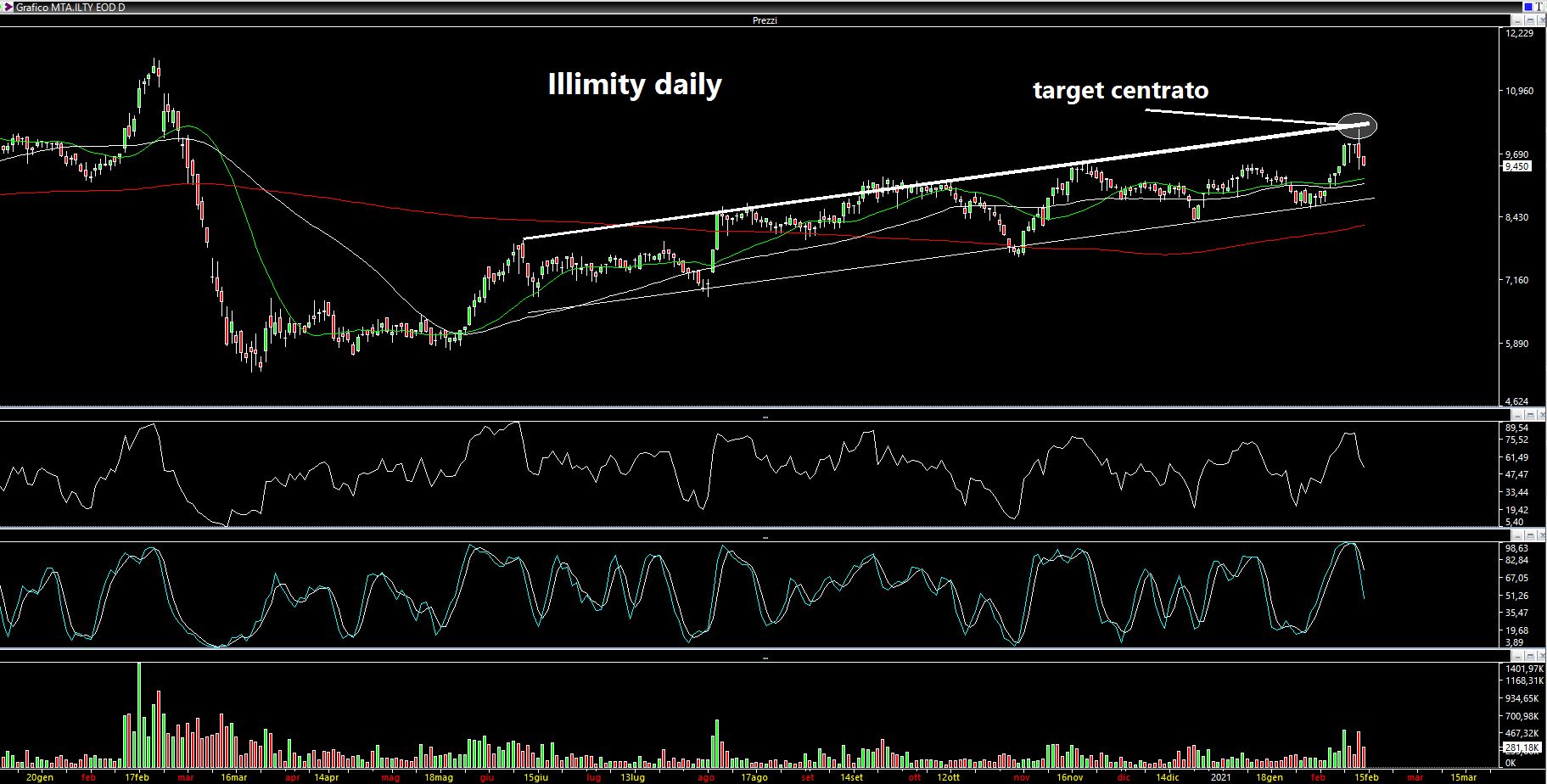The image size is (1547, 784).
Task: Close the stochastic panel with the 98,63 scale
Action: click(1540, 535)
